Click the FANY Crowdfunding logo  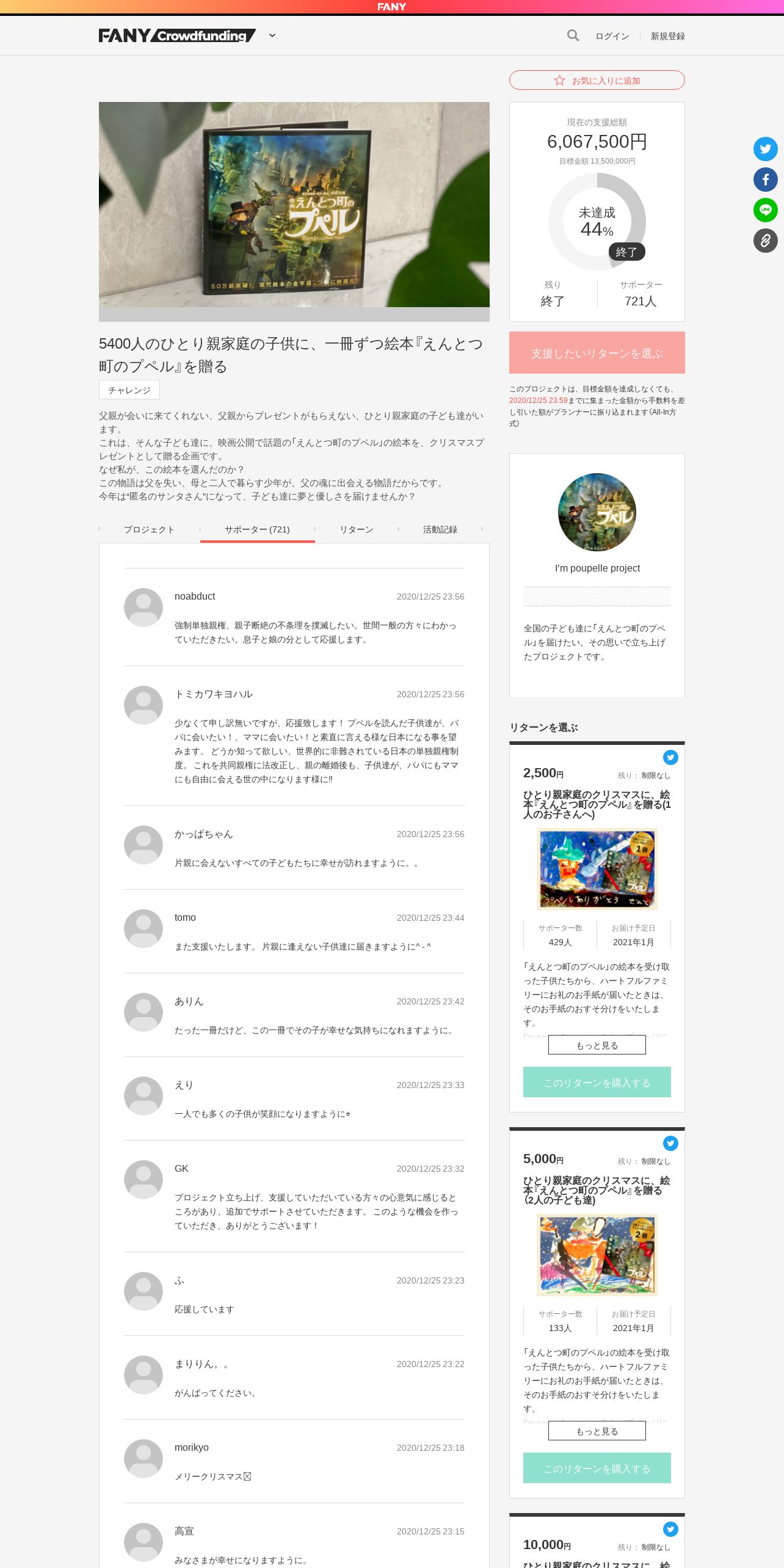tap(177, 35)
